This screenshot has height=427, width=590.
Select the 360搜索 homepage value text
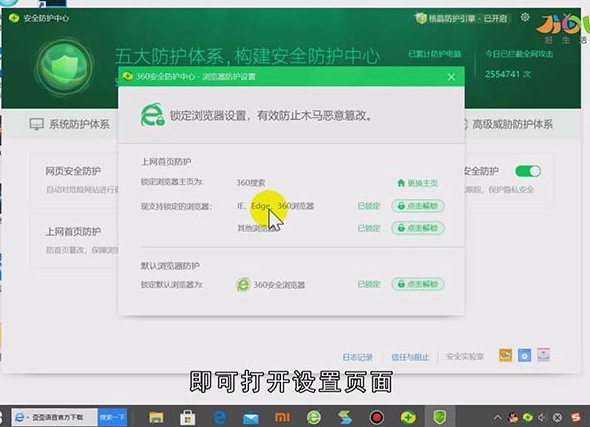click(251, 183)
